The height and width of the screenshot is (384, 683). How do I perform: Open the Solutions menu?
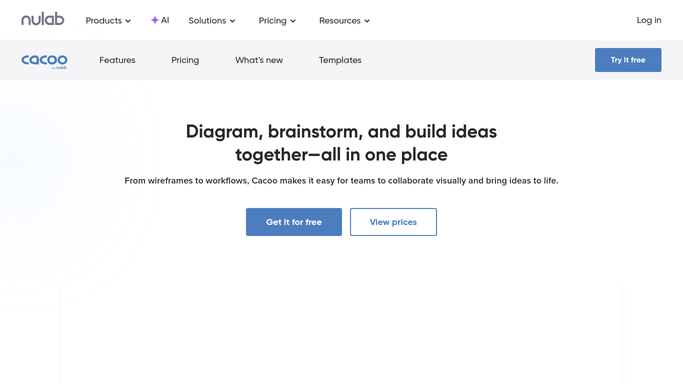click(212, 20)
